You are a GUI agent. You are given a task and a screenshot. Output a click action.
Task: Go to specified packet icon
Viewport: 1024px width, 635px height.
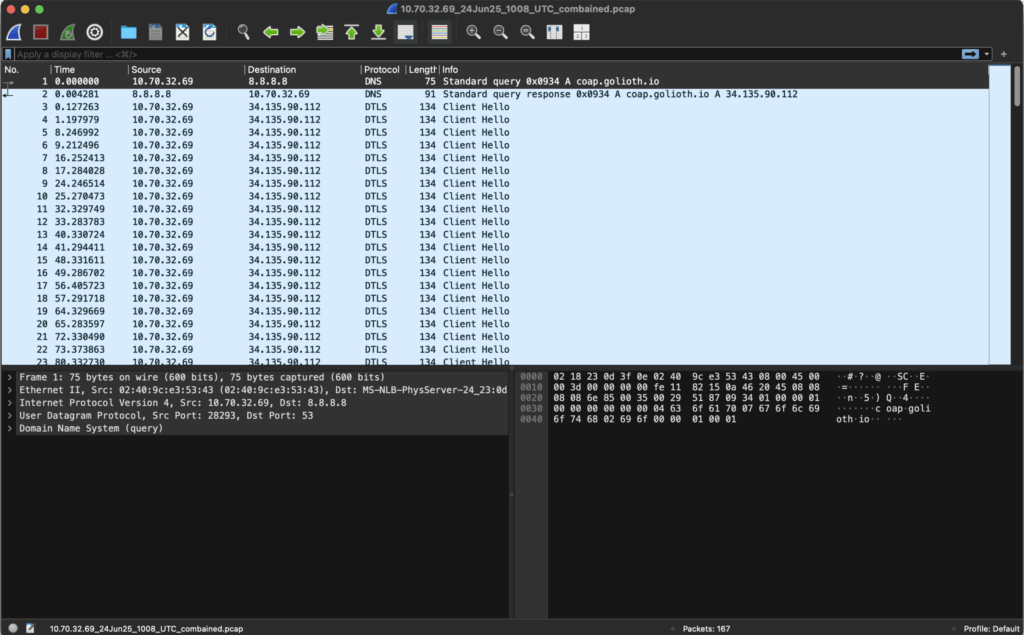[325, 32]
